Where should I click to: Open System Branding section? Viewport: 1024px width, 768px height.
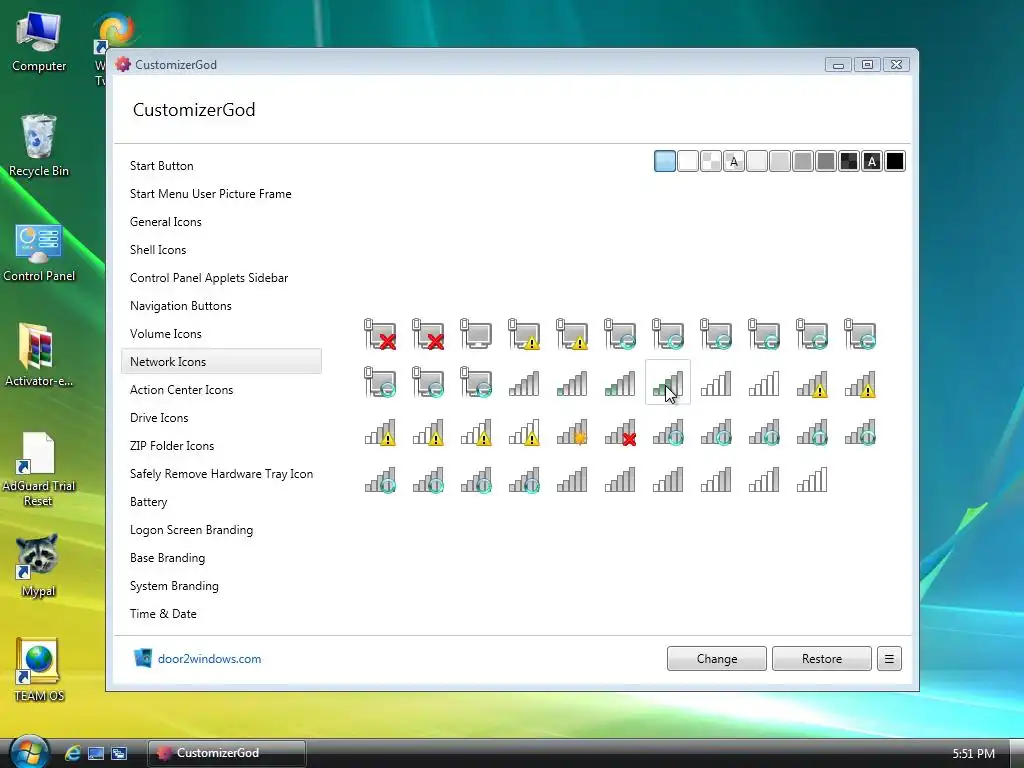tap(174, 586)
